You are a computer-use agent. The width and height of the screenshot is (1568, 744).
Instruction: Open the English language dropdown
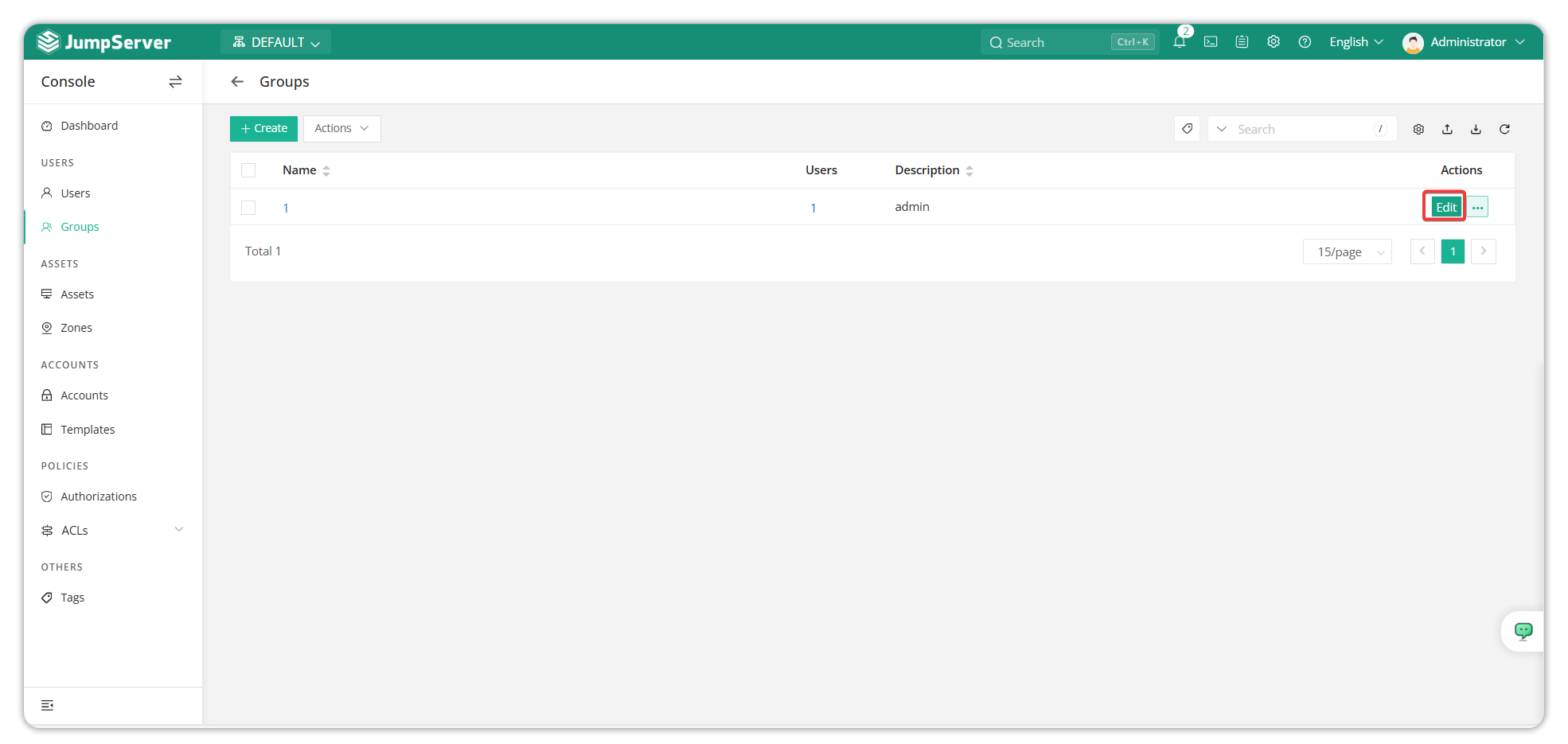point(1356,42)
